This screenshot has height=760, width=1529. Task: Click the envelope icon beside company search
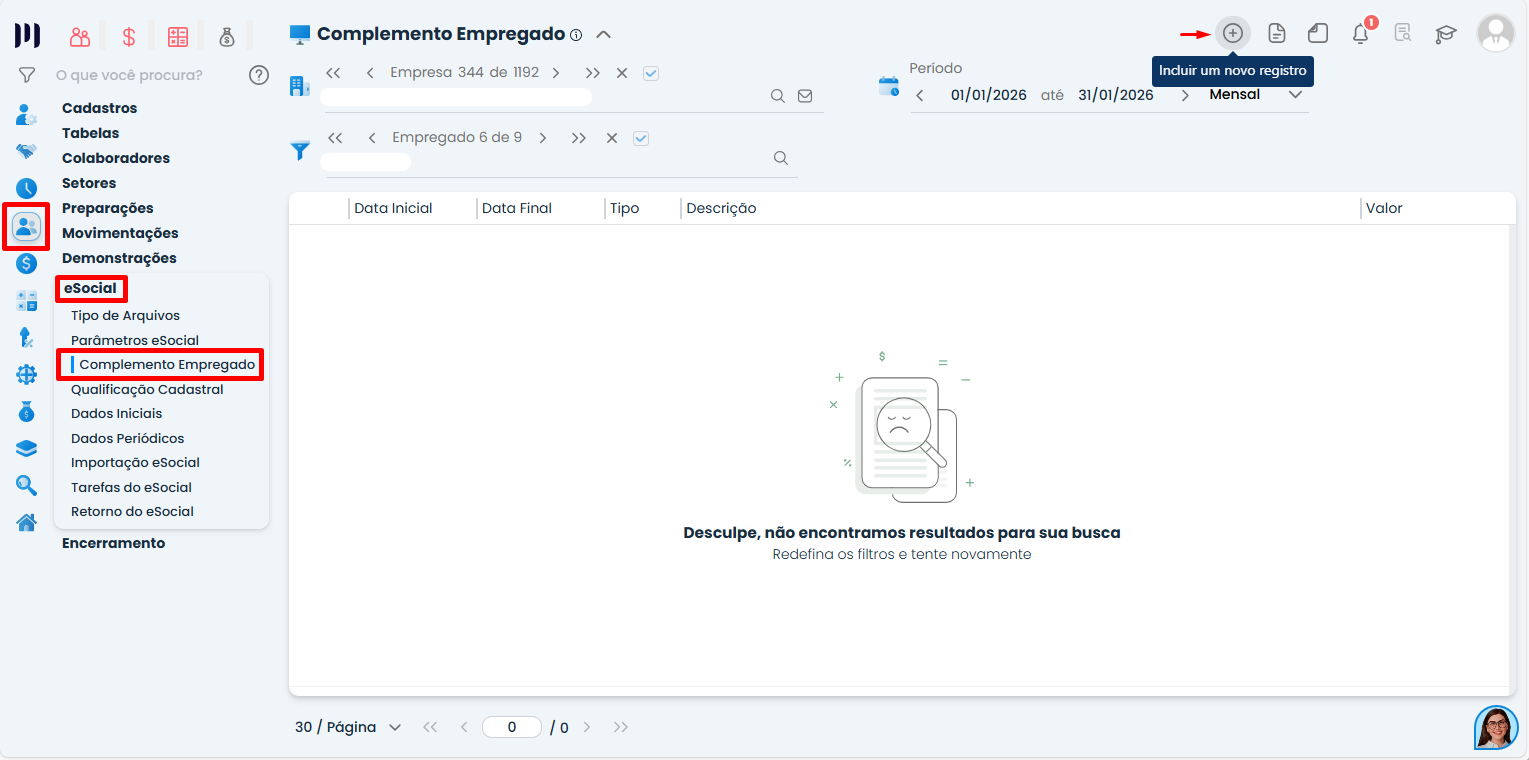click(x=805, y=97)
